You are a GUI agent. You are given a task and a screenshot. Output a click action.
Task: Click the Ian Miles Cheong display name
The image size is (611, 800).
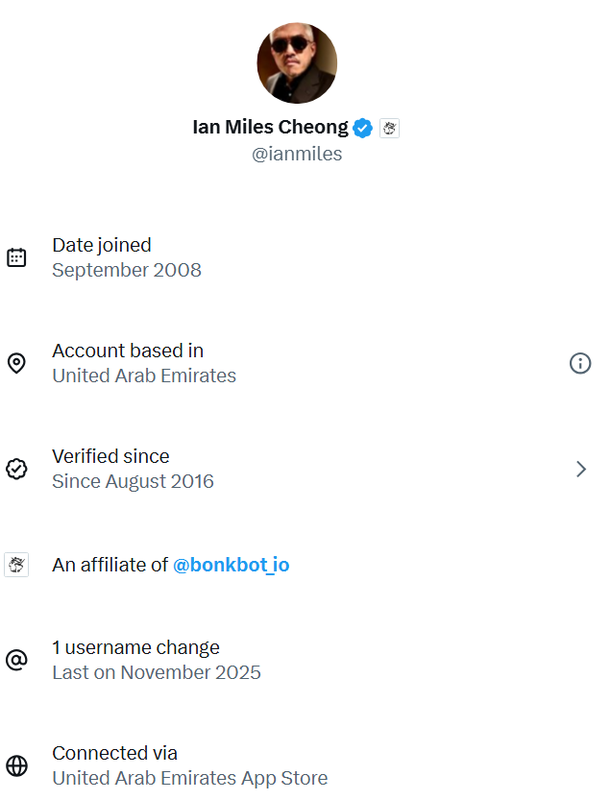click(x=270, y=128)
